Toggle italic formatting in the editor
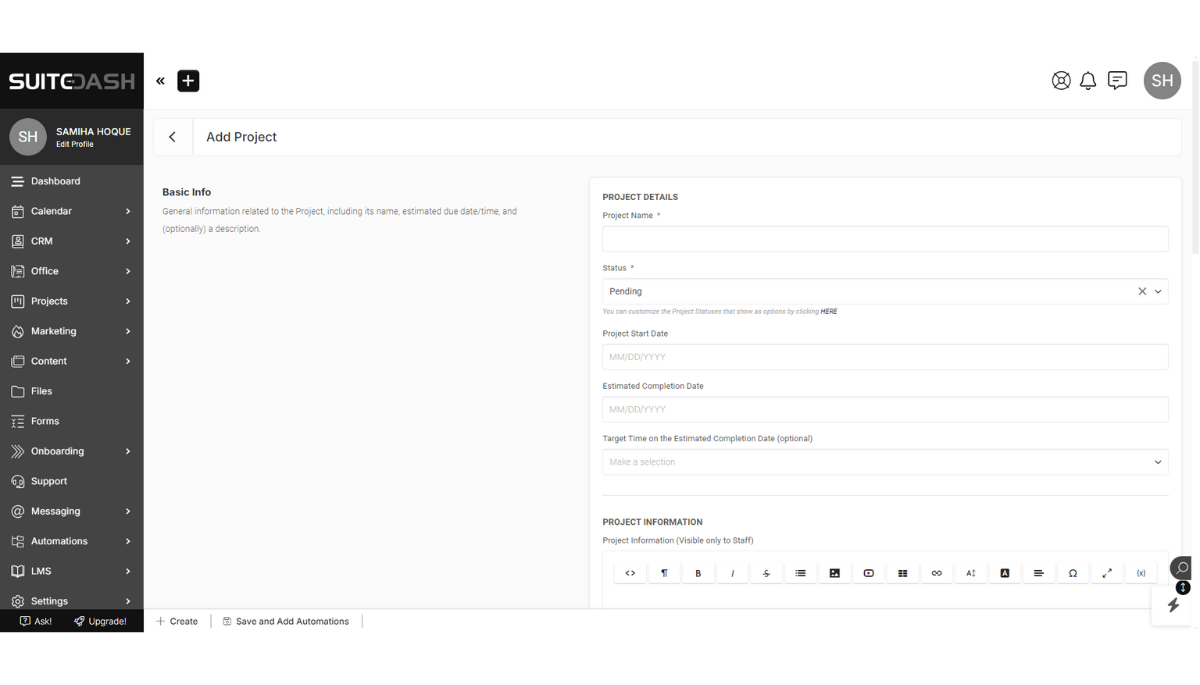Image resolution: width=1200 pixels, height=685 pixels. (732, 572)
